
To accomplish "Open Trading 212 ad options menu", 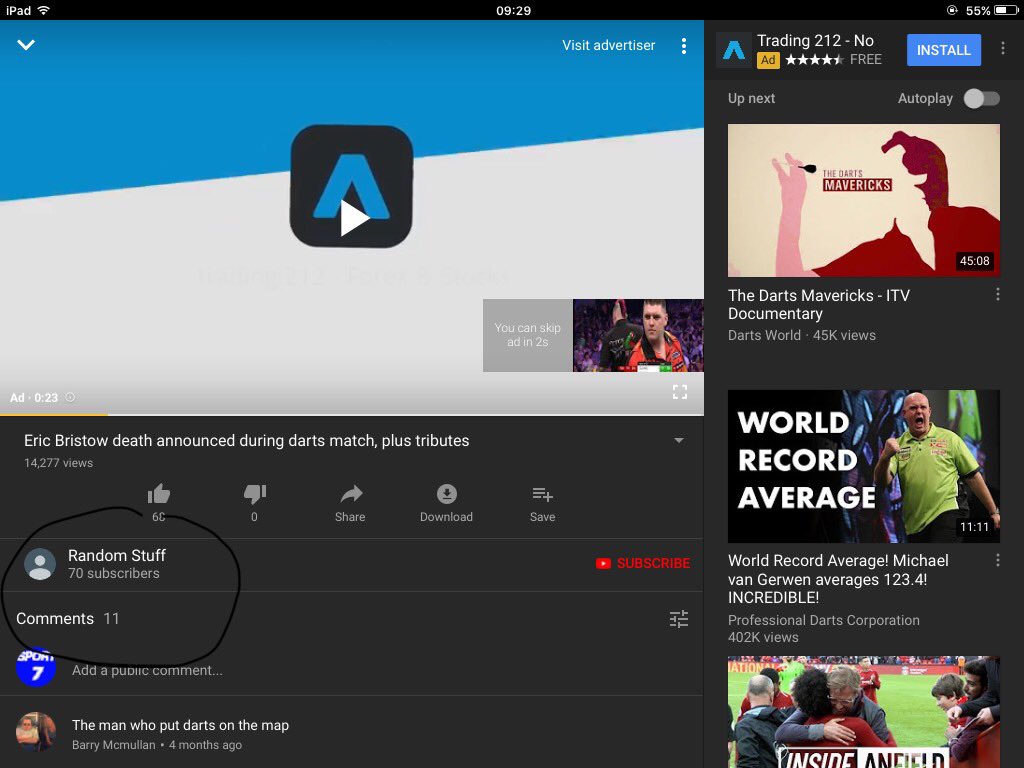I will [x=1003, y=48].
